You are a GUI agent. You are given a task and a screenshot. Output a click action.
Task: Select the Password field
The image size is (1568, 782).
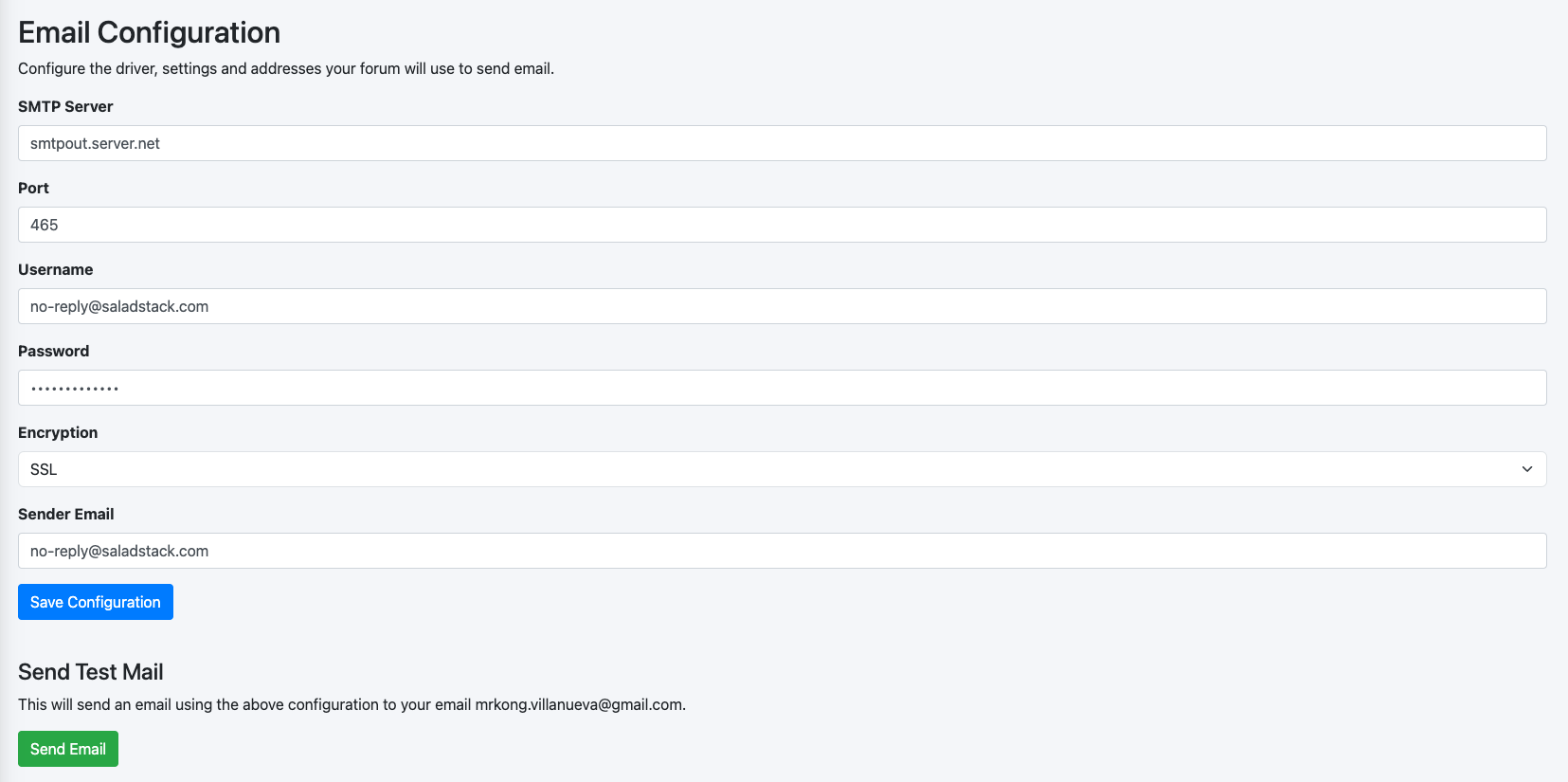[782, 388]
